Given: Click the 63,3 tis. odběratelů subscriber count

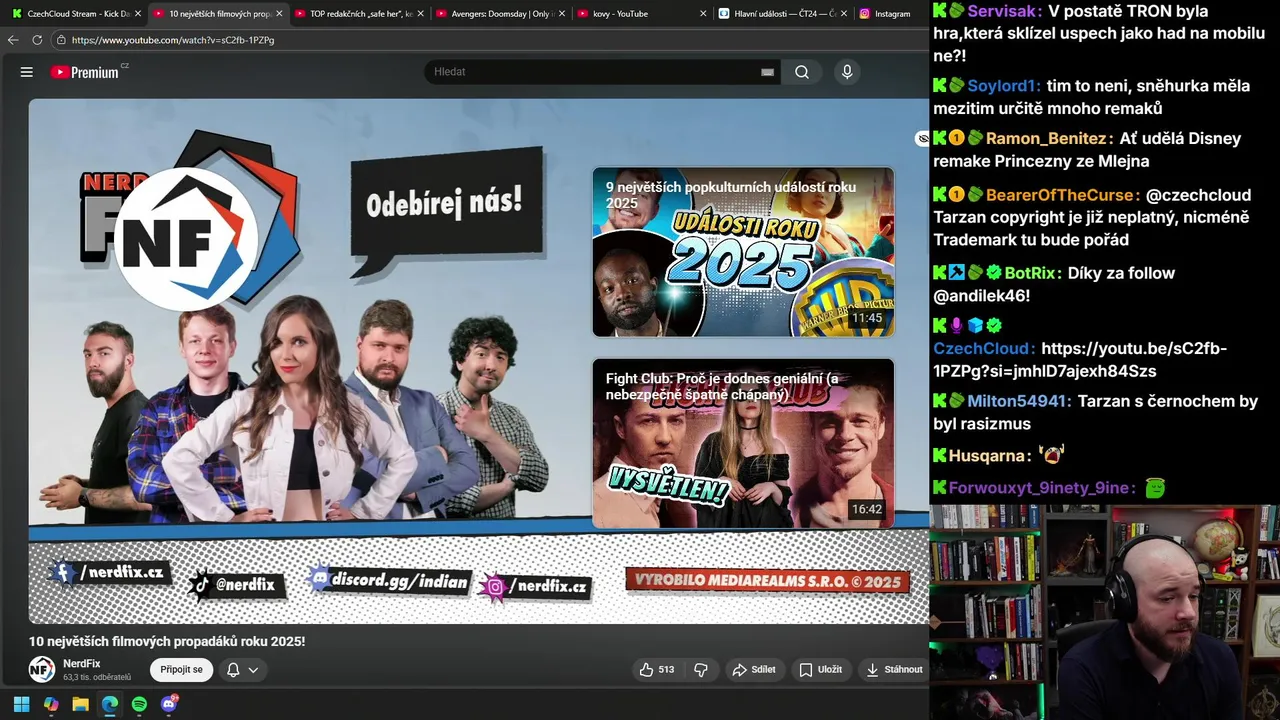Looking at the screenshot, I should coord(97,677).
